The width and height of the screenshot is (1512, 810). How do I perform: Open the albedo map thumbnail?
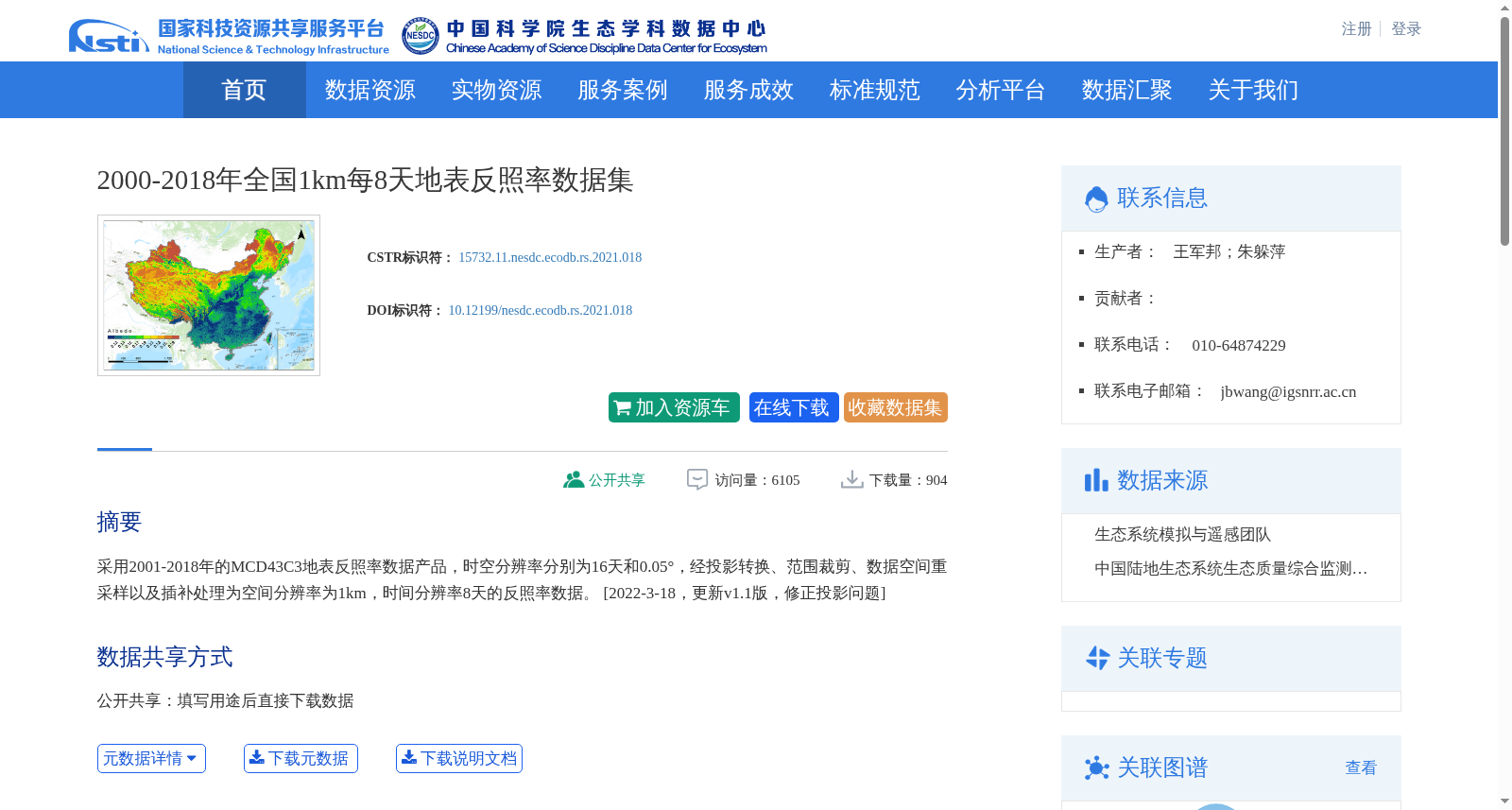[x=209, y=295]
